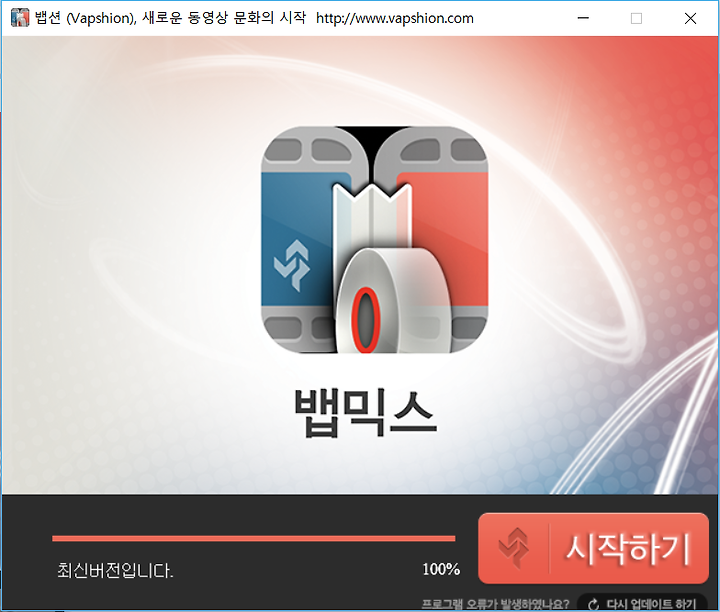Click the 프로그램 오류가 발생하였나요? text
Image resolution: width=720 pixels, height=612 pixels.
click(495, 604)
